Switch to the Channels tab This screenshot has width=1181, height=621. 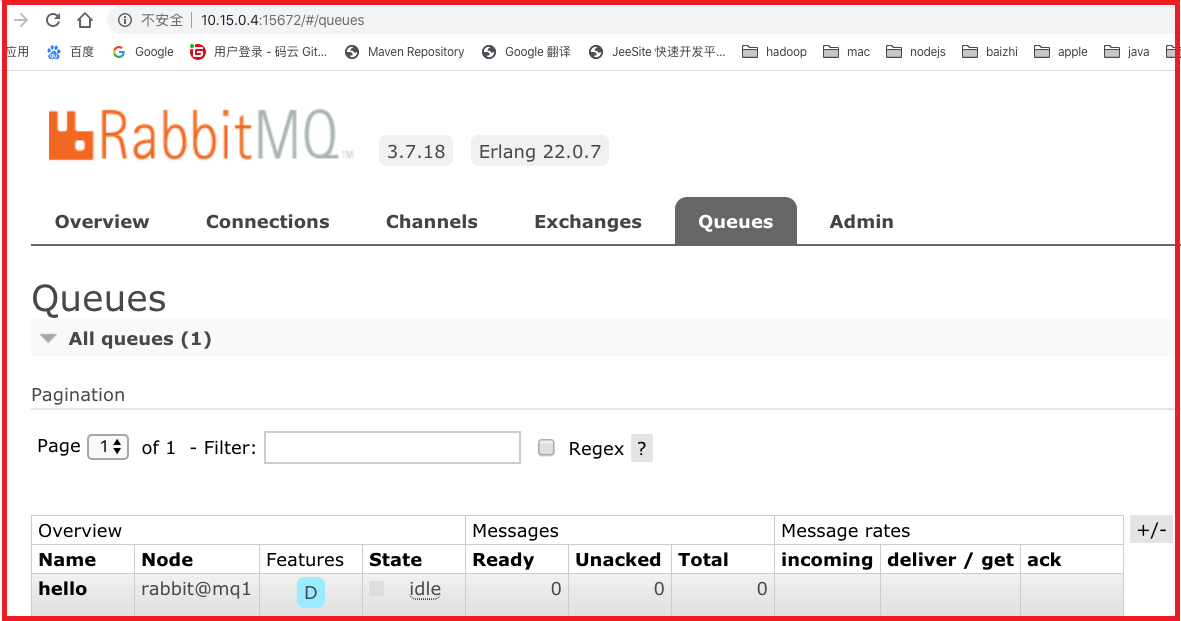[x=432, y=222]
